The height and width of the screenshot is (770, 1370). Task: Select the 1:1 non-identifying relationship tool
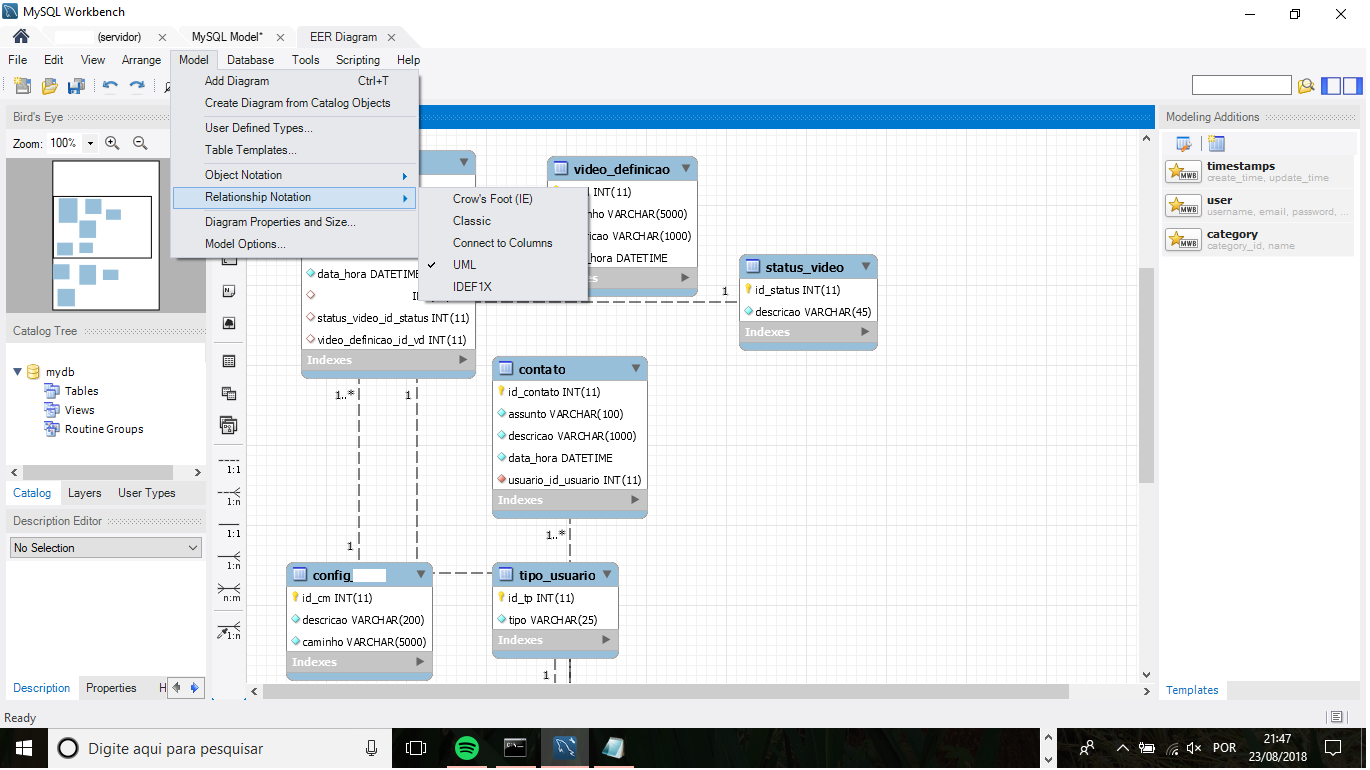tap(230, 464)
